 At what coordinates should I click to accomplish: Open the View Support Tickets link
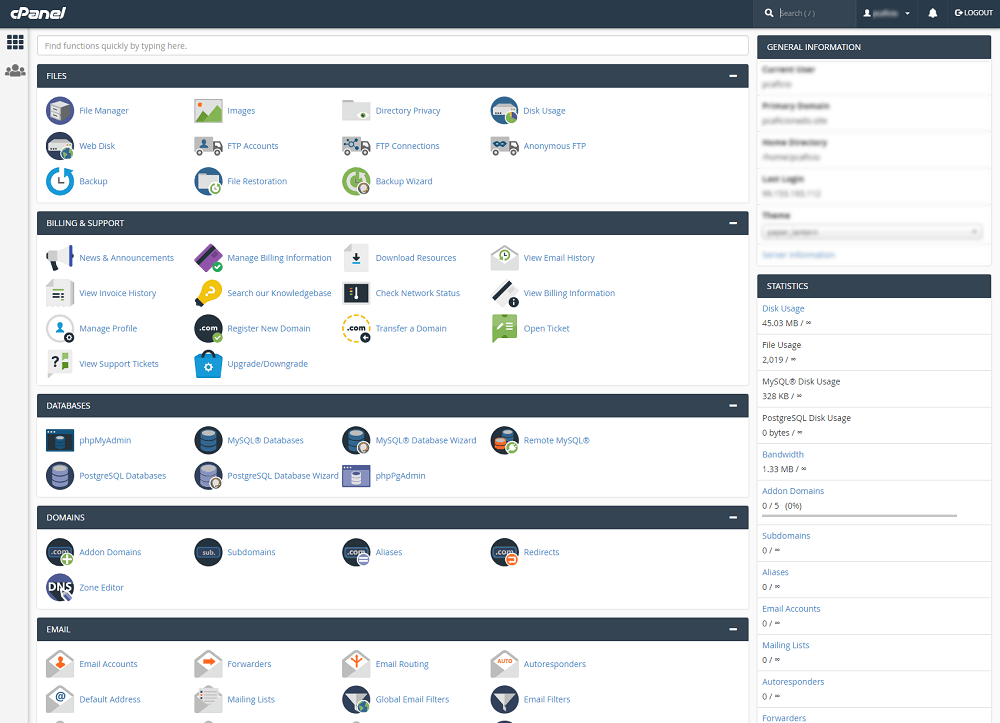tap(119, 364)
